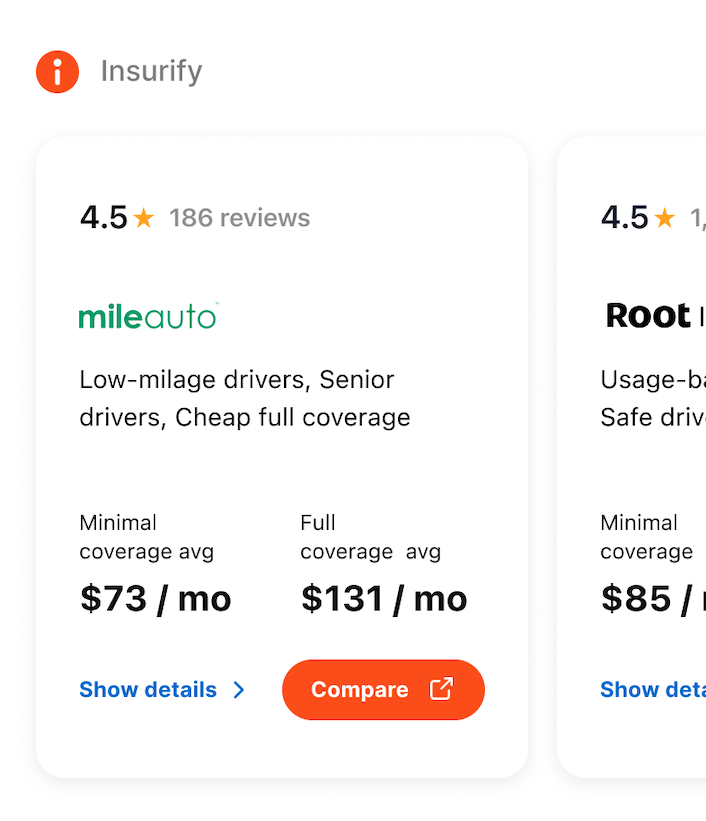Screen dimensions: 706x821
Task: Click the mileauto brand logo
Action: (x=147, y=316)
